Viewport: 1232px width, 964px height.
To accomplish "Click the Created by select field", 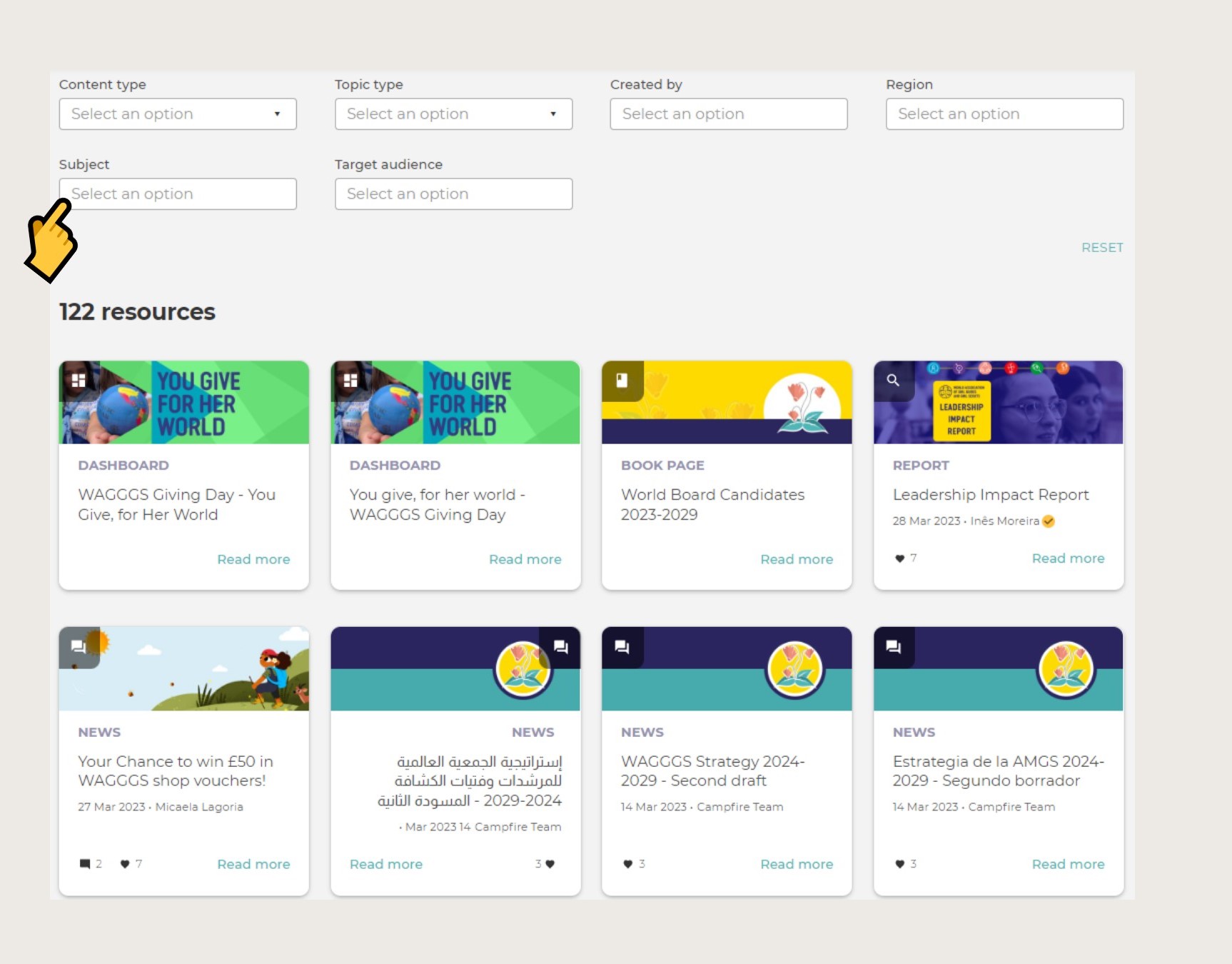I will 729,114.
